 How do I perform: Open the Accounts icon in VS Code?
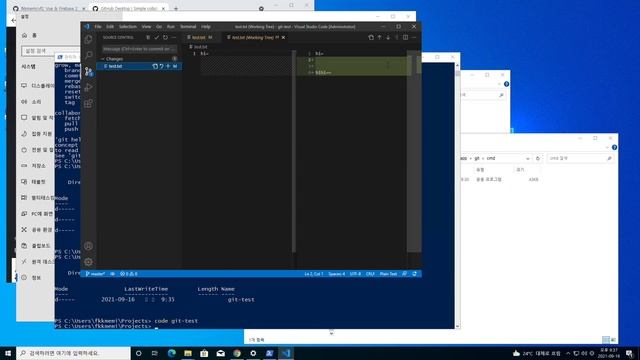click(x=88, y=246)
